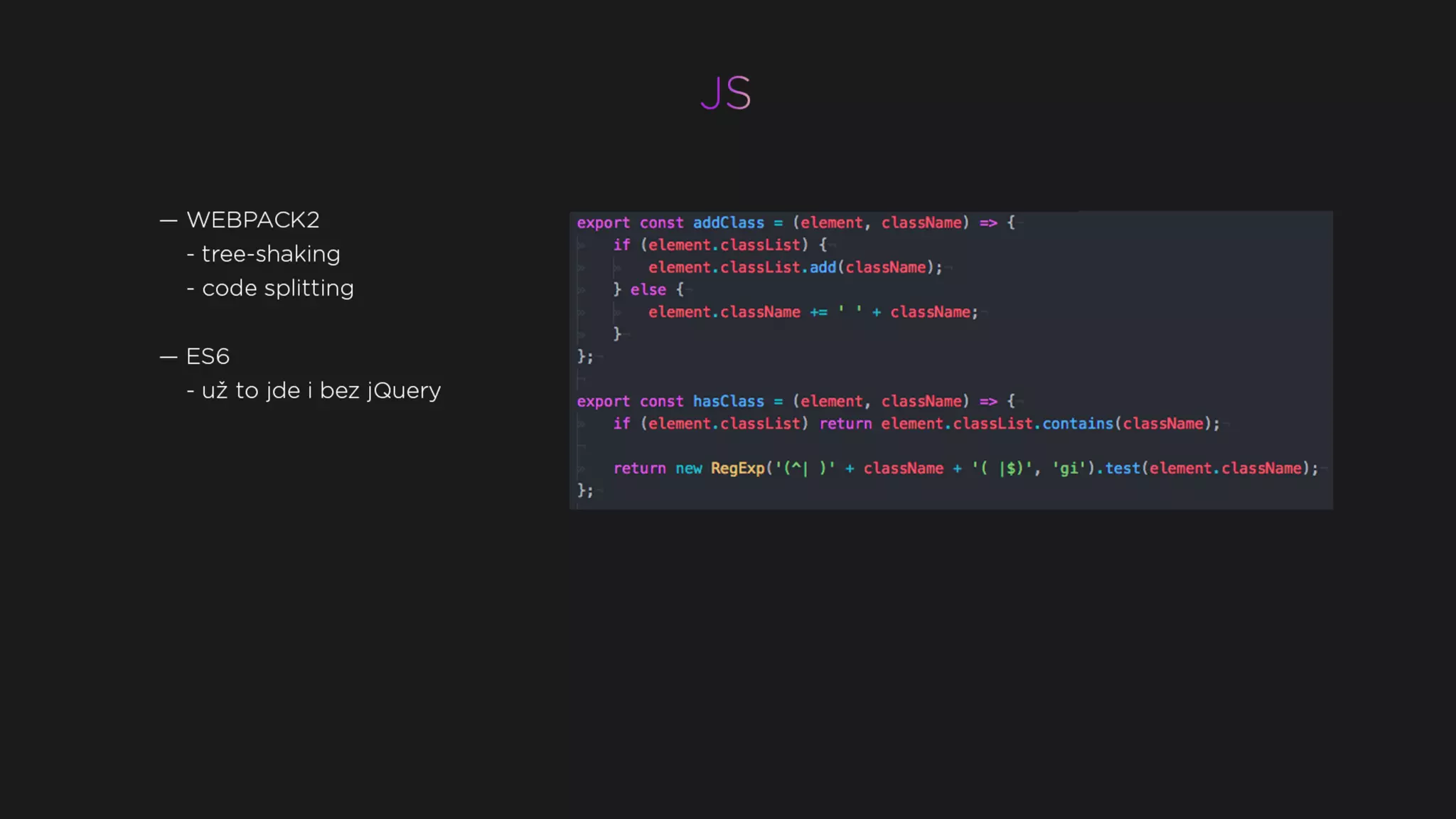Click the first export keyword
Screen dimensions: 1456x819
click(603, 223)
